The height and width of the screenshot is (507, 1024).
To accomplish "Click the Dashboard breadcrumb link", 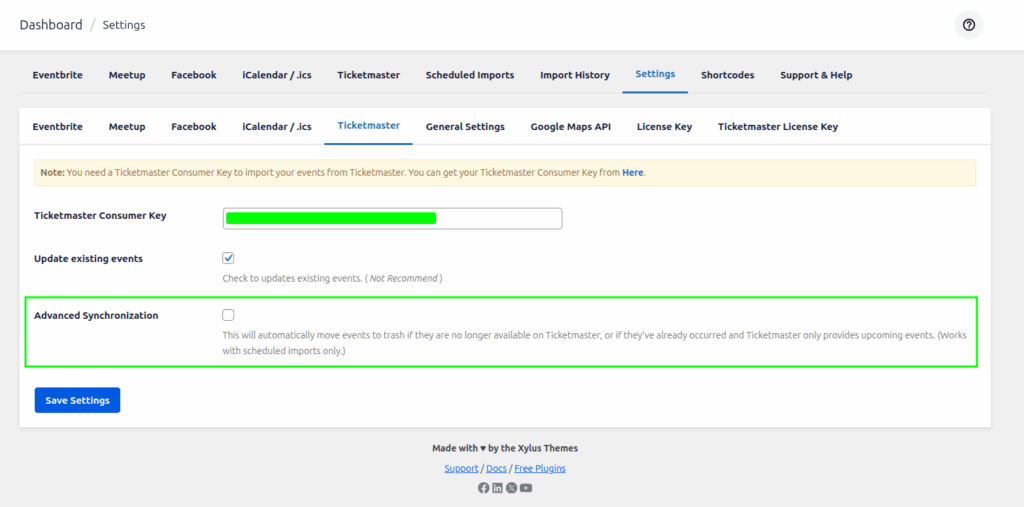I will (51, 25).
